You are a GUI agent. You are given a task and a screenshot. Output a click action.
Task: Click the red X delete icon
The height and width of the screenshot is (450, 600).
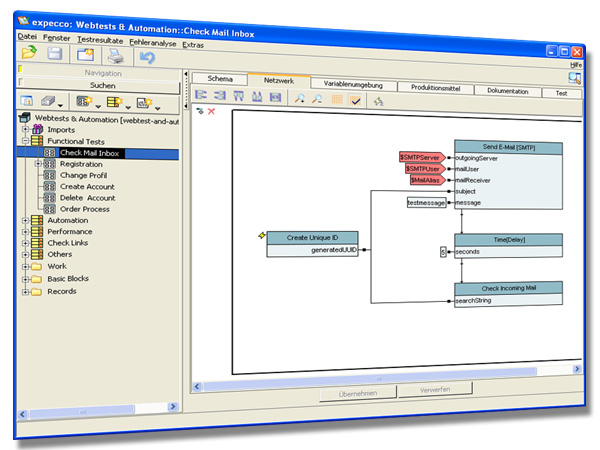click(211, 112)
